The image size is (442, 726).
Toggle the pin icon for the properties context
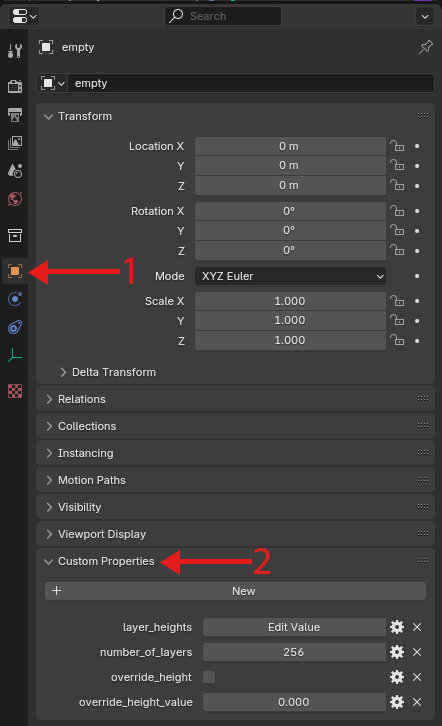[x=425, y=47]
